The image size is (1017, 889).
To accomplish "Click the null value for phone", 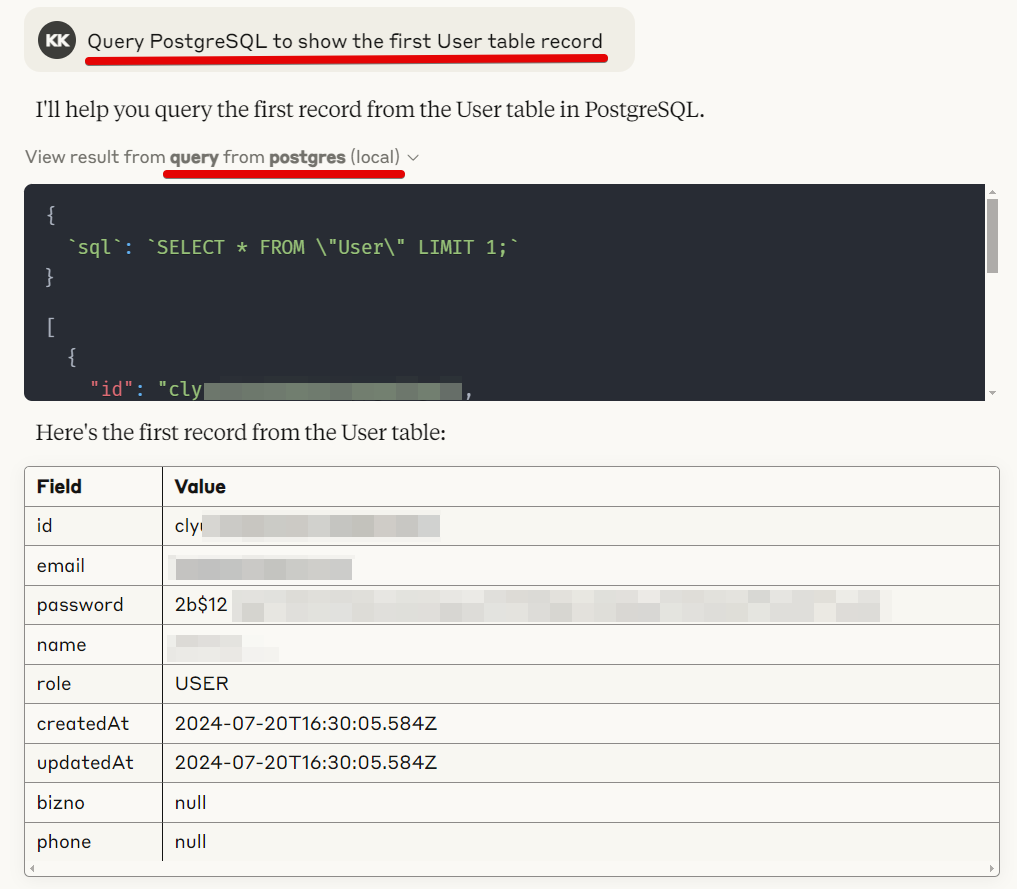I will tap(191, 842).
